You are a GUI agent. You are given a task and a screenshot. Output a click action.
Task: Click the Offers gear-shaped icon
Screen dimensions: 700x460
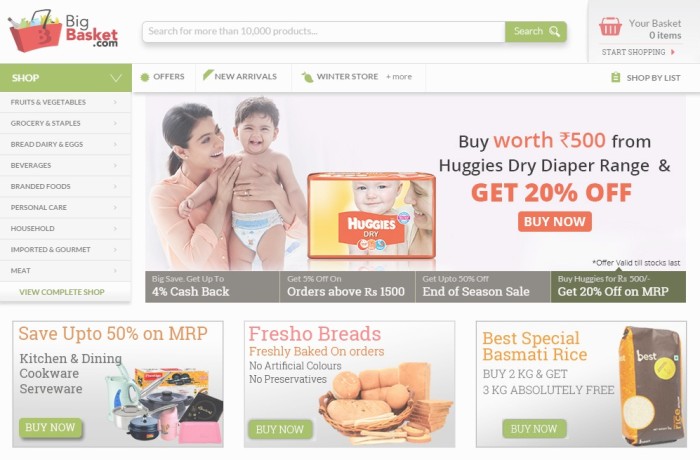coord(145,77)
